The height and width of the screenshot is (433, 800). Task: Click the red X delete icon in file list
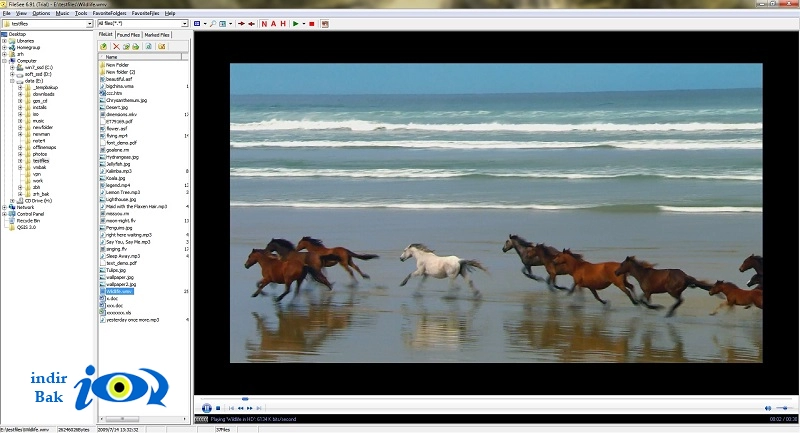click(116, 46)
